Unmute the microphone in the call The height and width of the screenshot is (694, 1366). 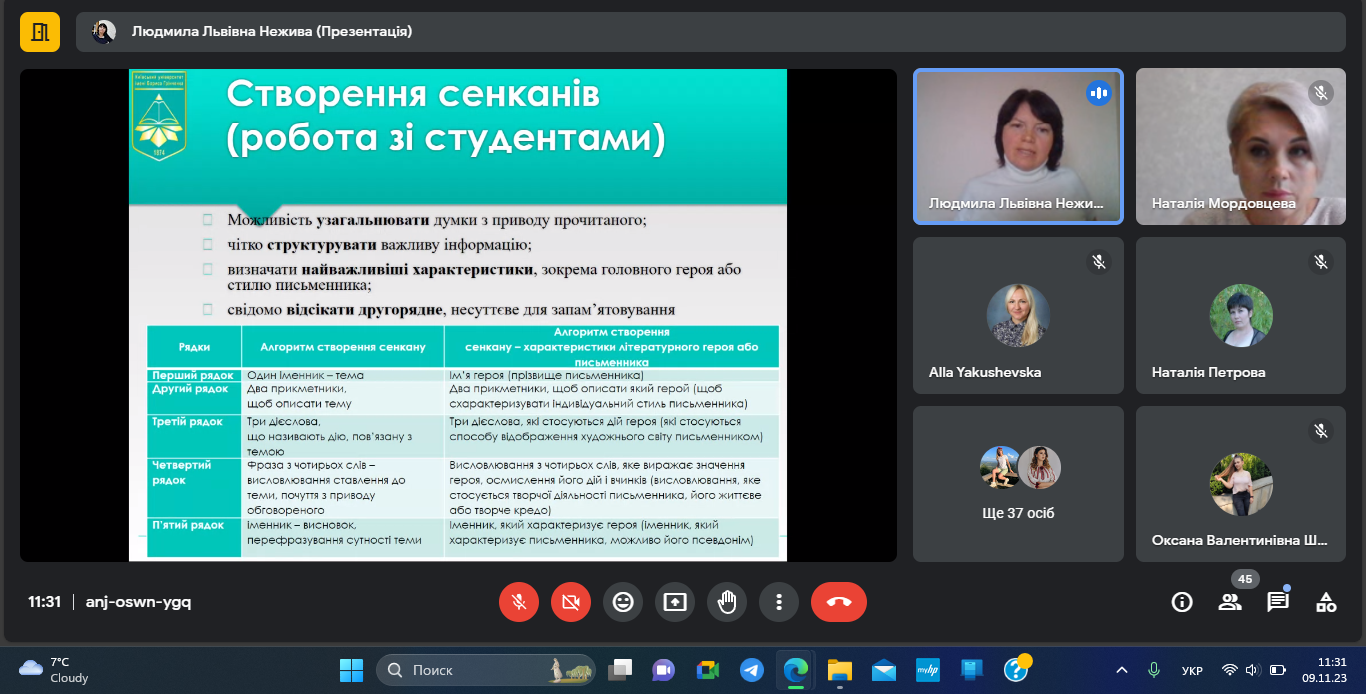pos(519,602)
